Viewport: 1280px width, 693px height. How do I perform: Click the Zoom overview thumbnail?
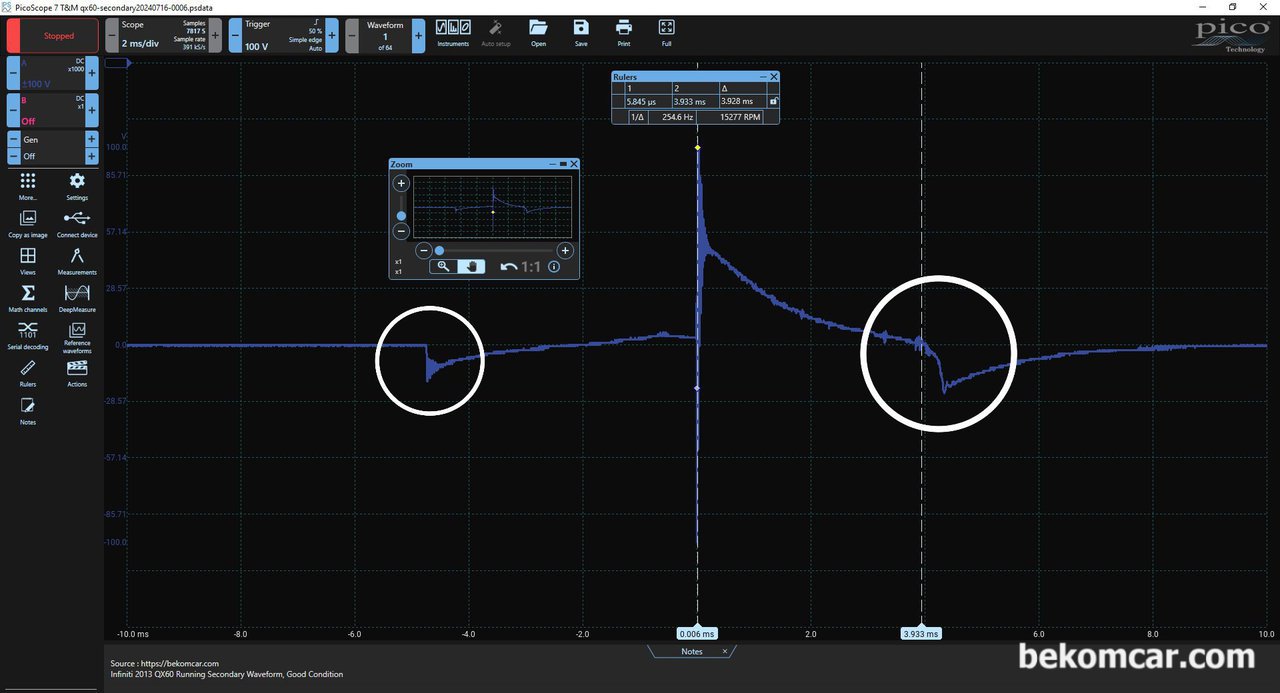coord(493,208)
